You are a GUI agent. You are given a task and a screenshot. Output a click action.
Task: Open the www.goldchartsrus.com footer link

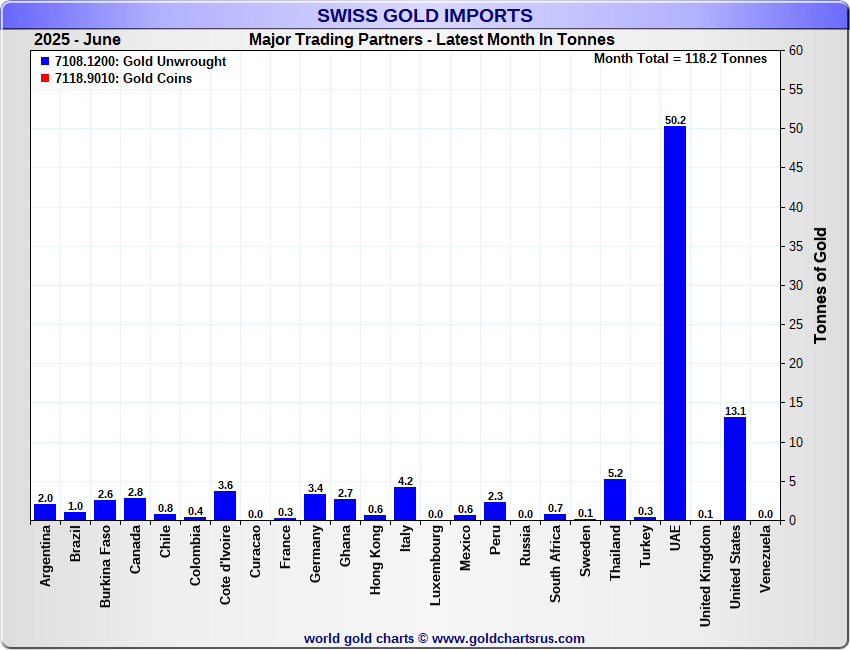[x=509, y=638]
